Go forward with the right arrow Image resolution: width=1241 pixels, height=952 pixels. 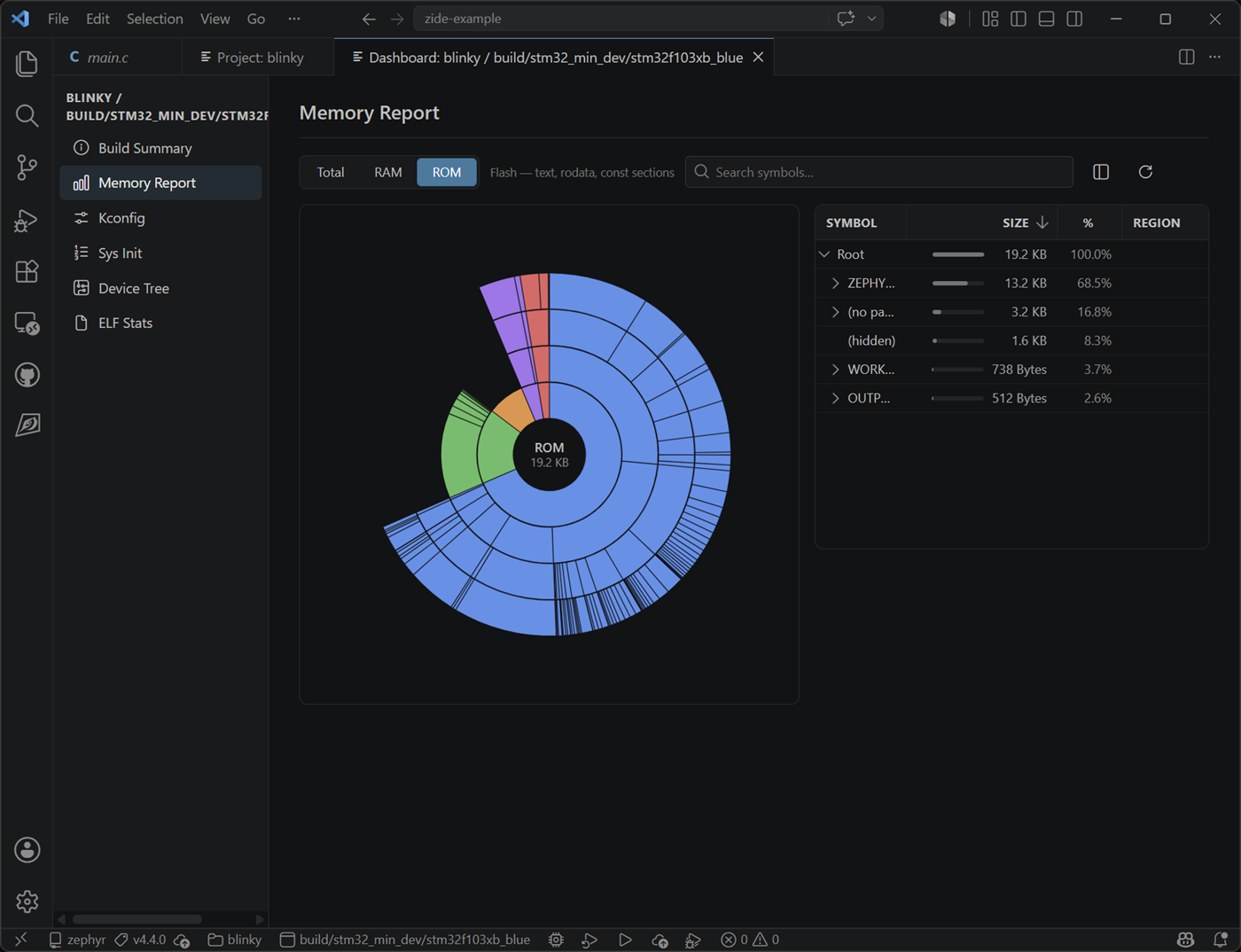tap(397, 19)
